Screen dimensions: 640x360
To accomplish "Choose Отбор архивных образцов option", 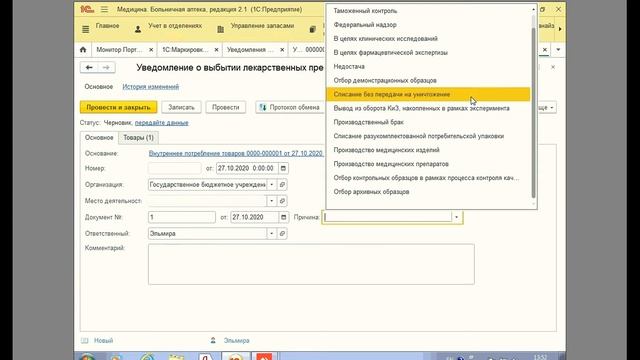I will (428, 192).
